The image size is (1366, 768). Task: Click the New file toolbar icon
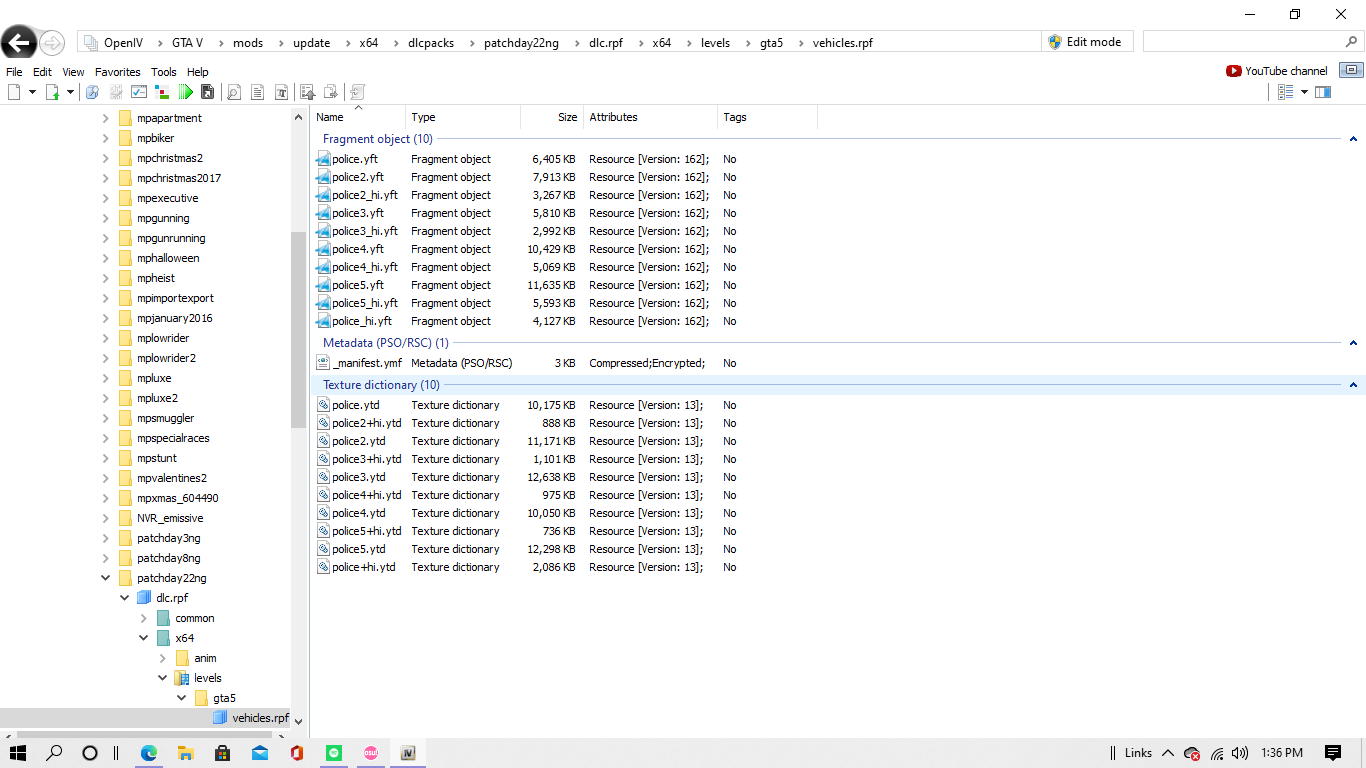click(x=14, y=92)
